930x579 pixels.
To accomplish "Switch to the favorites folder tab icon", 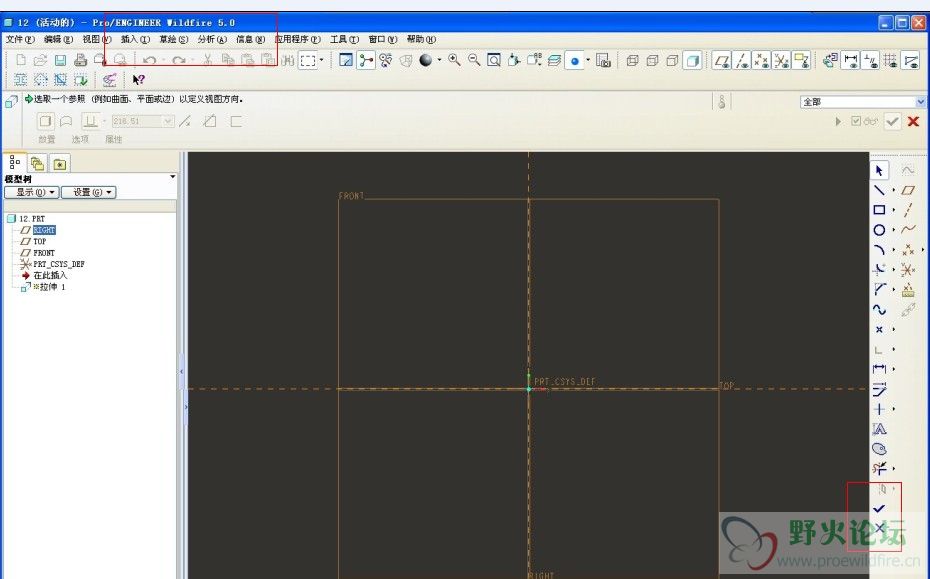I will tap(60, 164).
